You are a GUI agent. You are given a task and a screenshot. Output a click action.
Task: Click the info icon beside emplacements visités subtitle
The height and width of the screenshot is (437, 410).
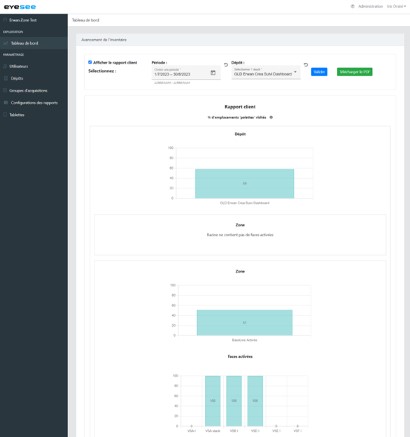(x=271, y=117)
